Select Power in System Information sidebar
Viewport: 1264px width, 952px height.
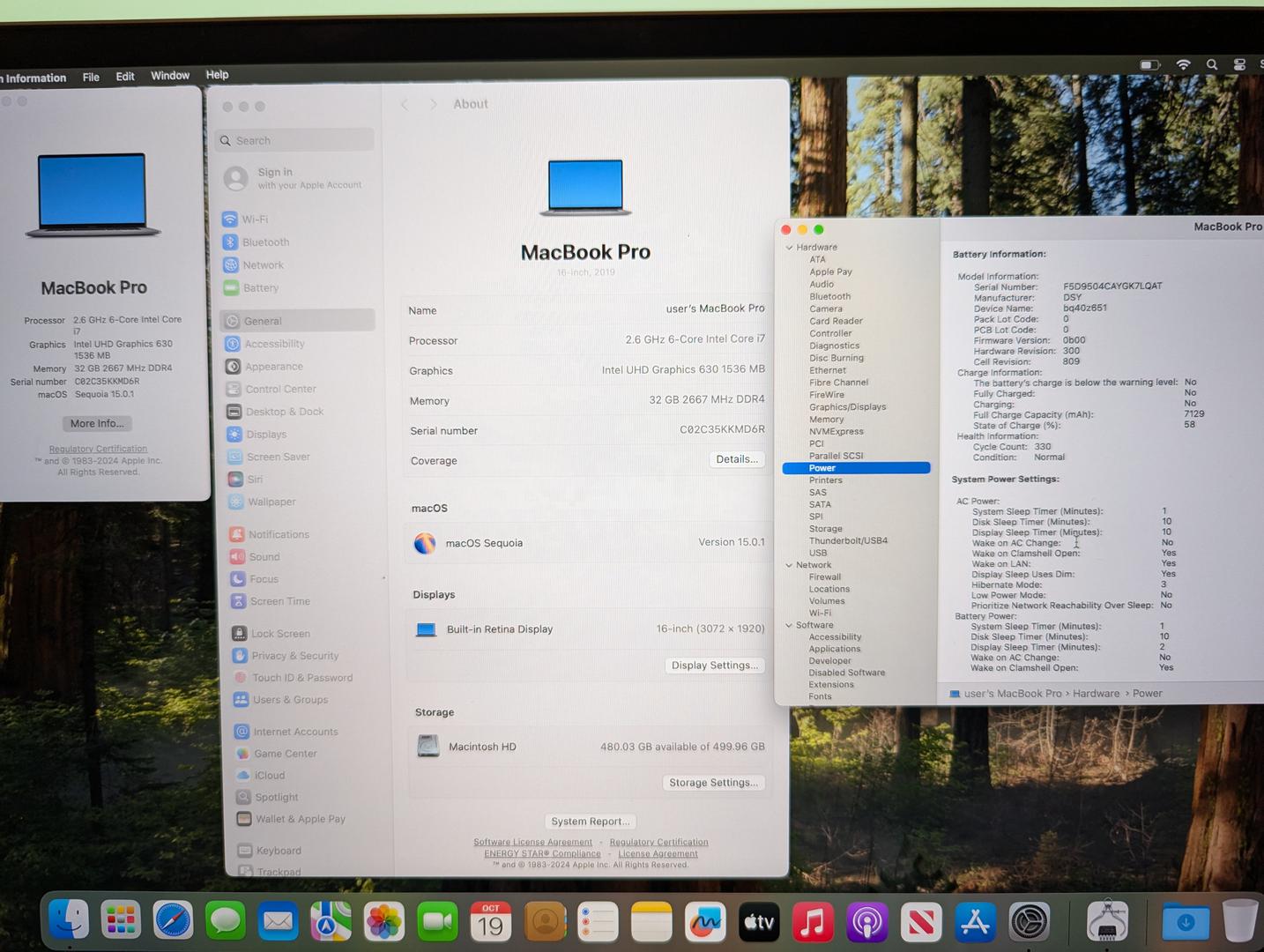click(856, 468)
